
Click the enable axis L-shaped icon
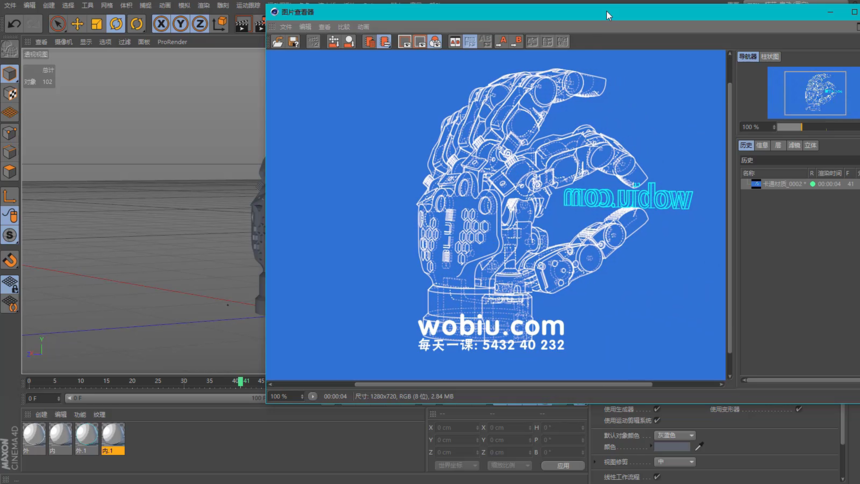coord(9,196)
